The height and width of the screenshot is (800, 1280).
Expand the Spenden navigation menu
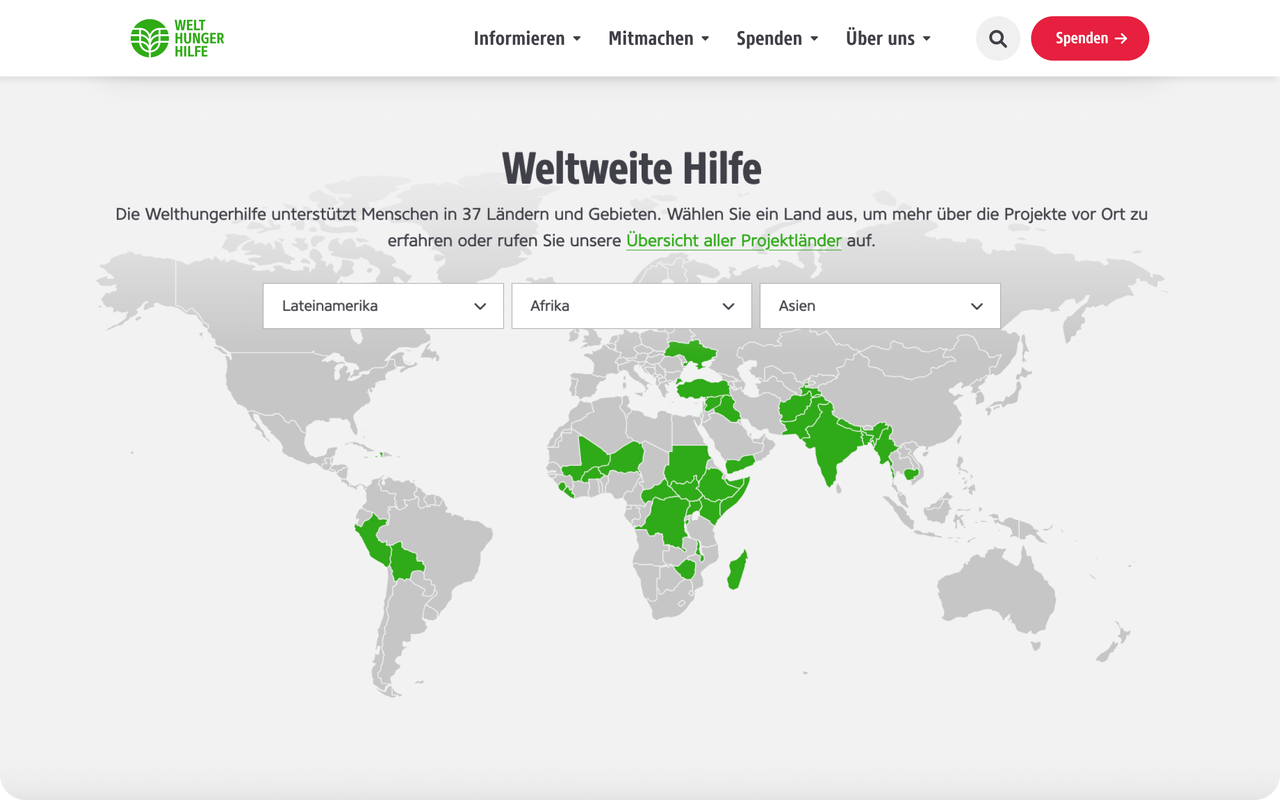click(x=777, y=38)
